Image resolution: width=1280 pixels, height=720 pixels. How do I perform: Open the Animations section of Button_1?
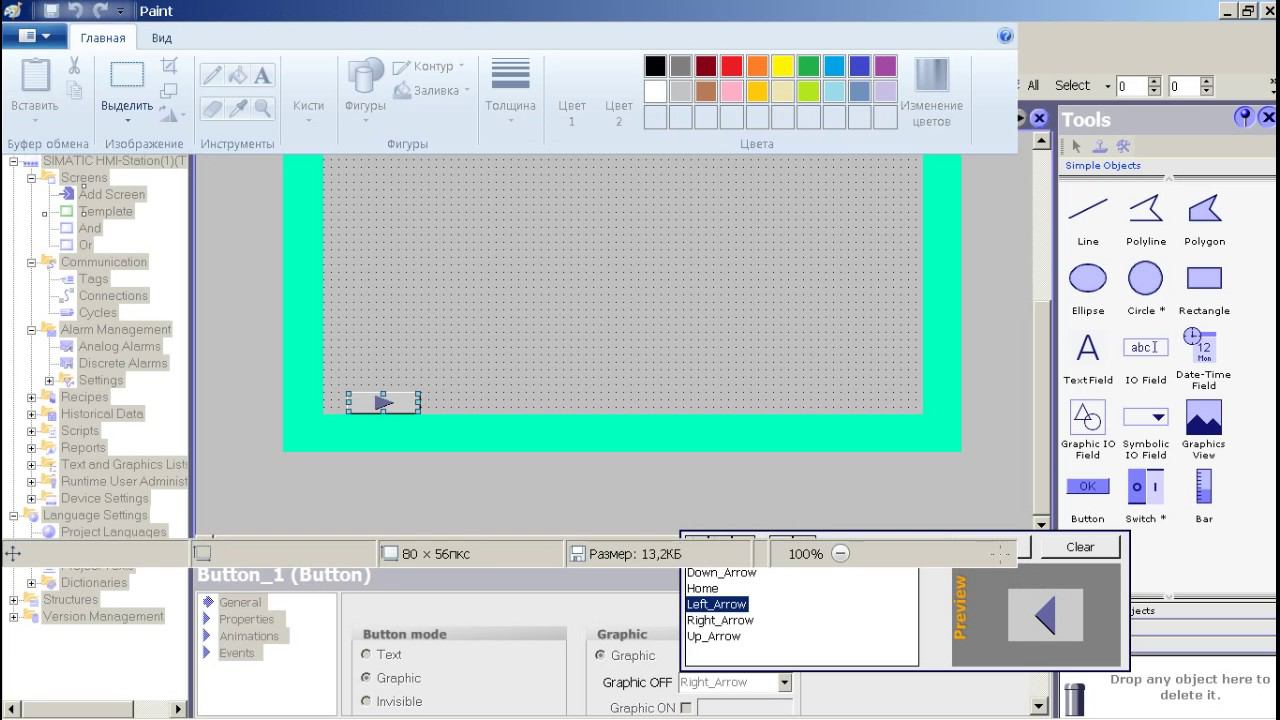pos(249,636)
